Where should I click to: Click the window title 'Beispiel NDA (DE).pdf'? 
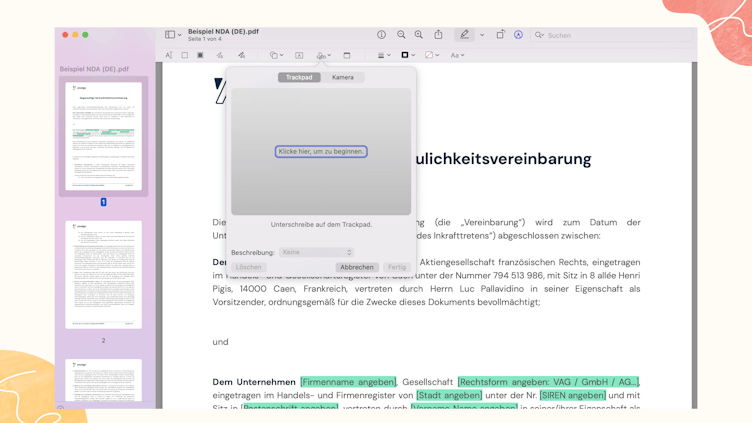[223, 31]
